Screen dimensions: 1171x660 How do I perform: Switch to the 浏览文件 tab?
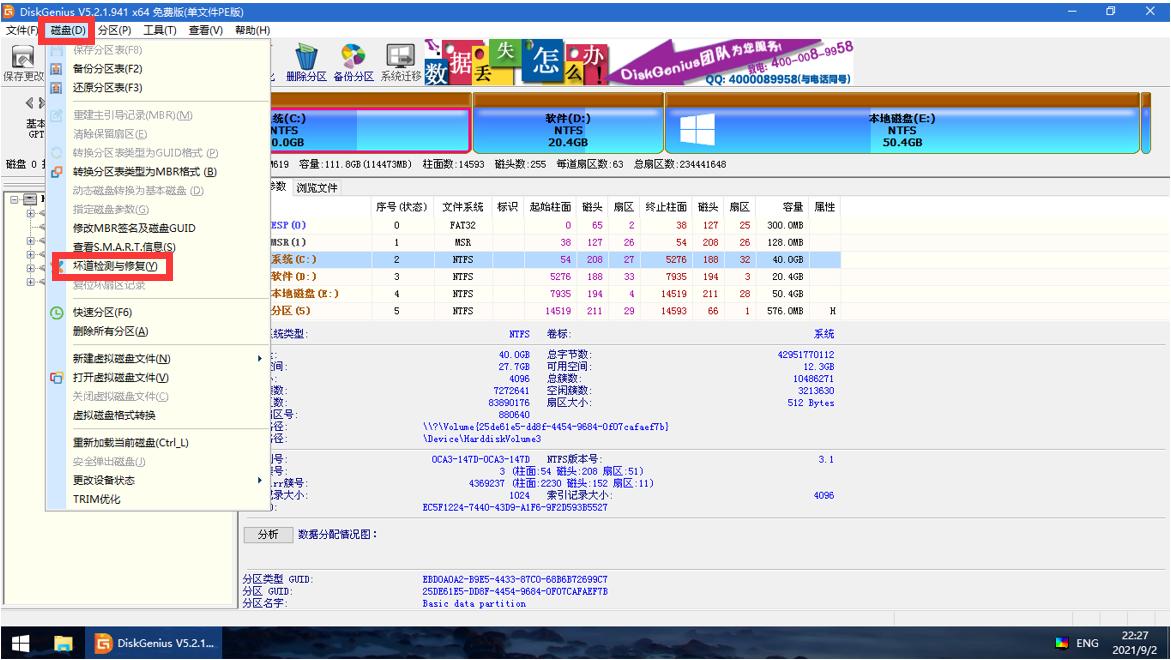(316, 187)
